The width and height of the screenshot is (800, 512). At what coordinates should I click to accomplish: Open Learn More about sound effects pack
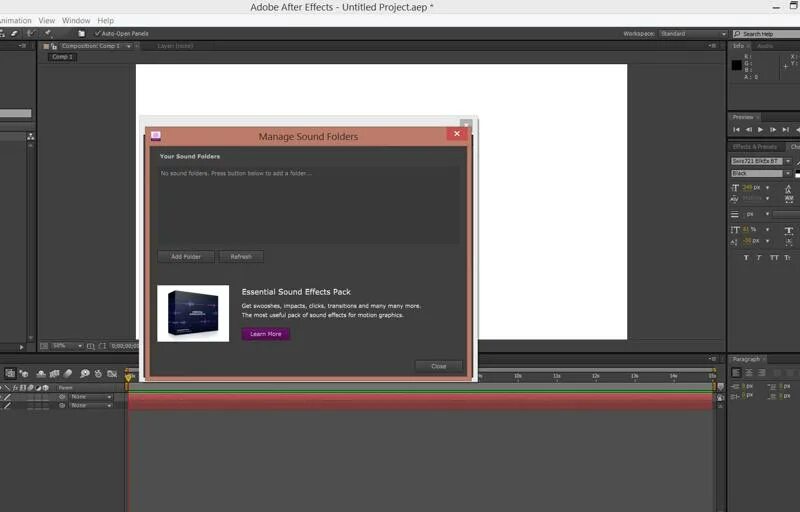point(266,334)
